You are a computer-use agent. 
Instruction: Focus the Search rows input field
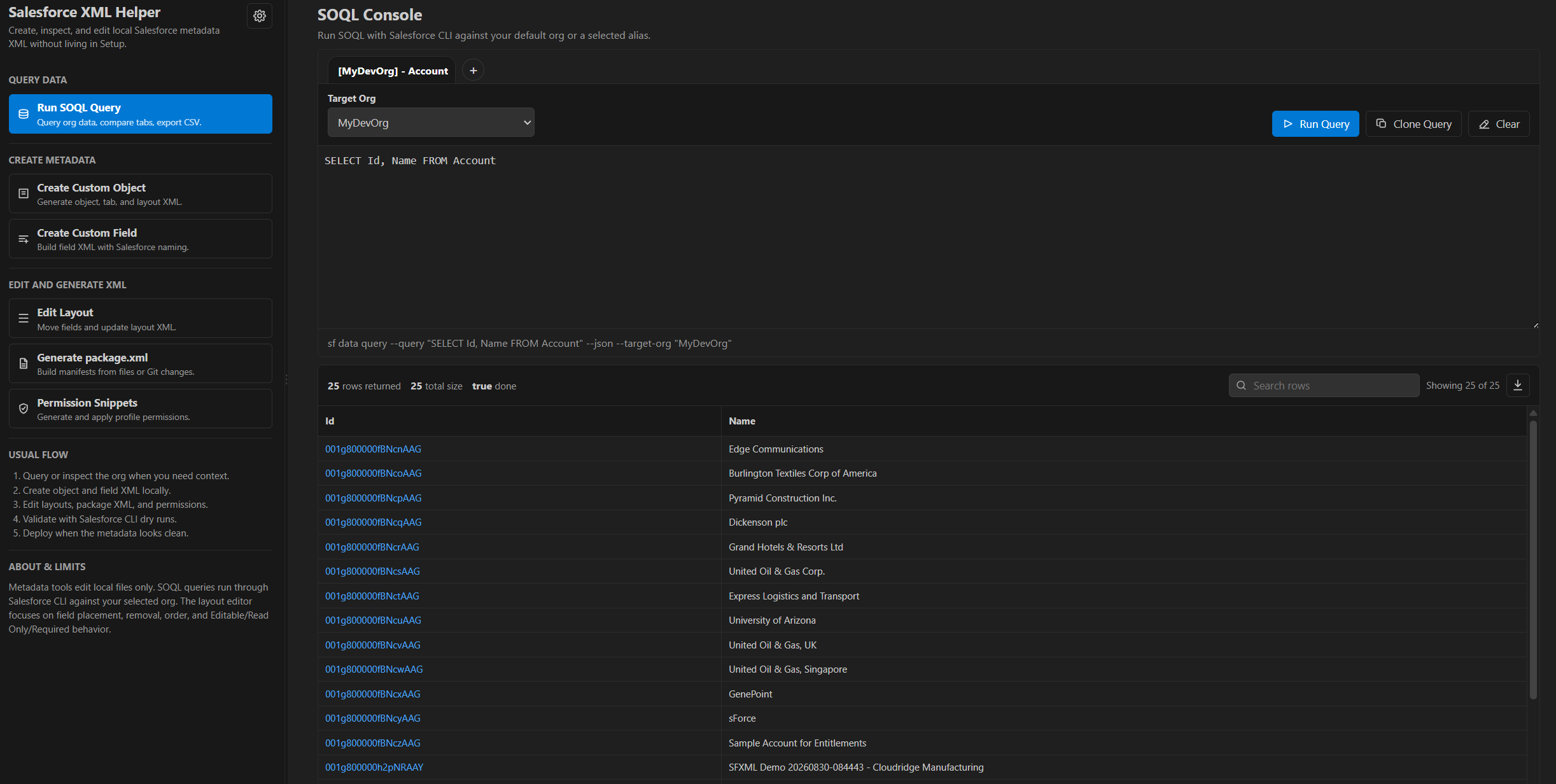pyautogui.click(x=1324, y=386)
